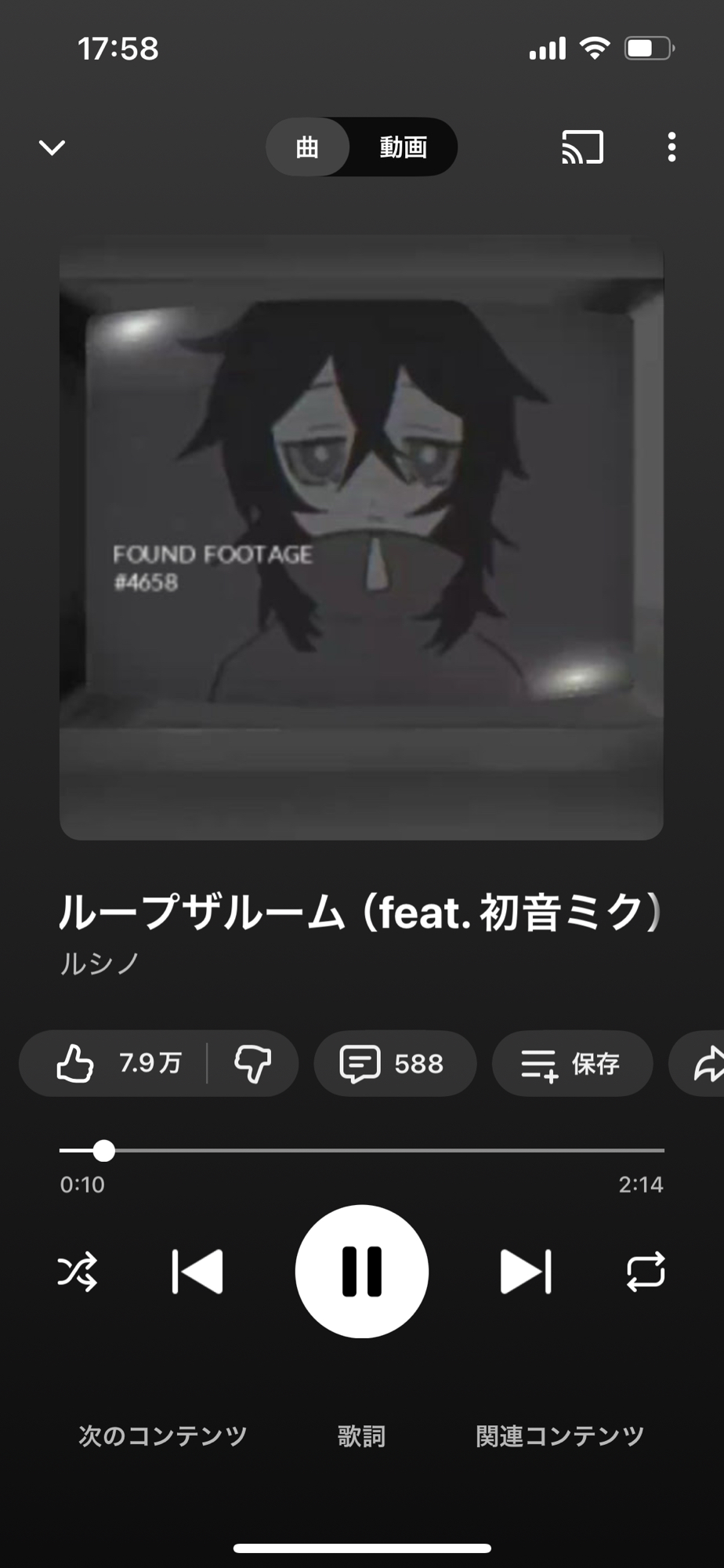Open the cast to device icon

(582, 147)
